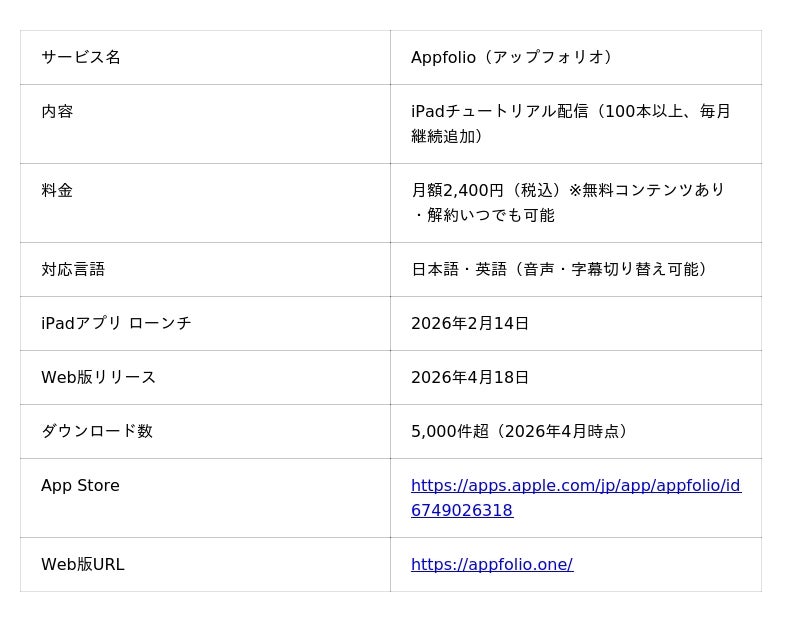Open the App Store apps.apple.com link
This screenshot has width=800, height=622.
(x=575, y=486)
